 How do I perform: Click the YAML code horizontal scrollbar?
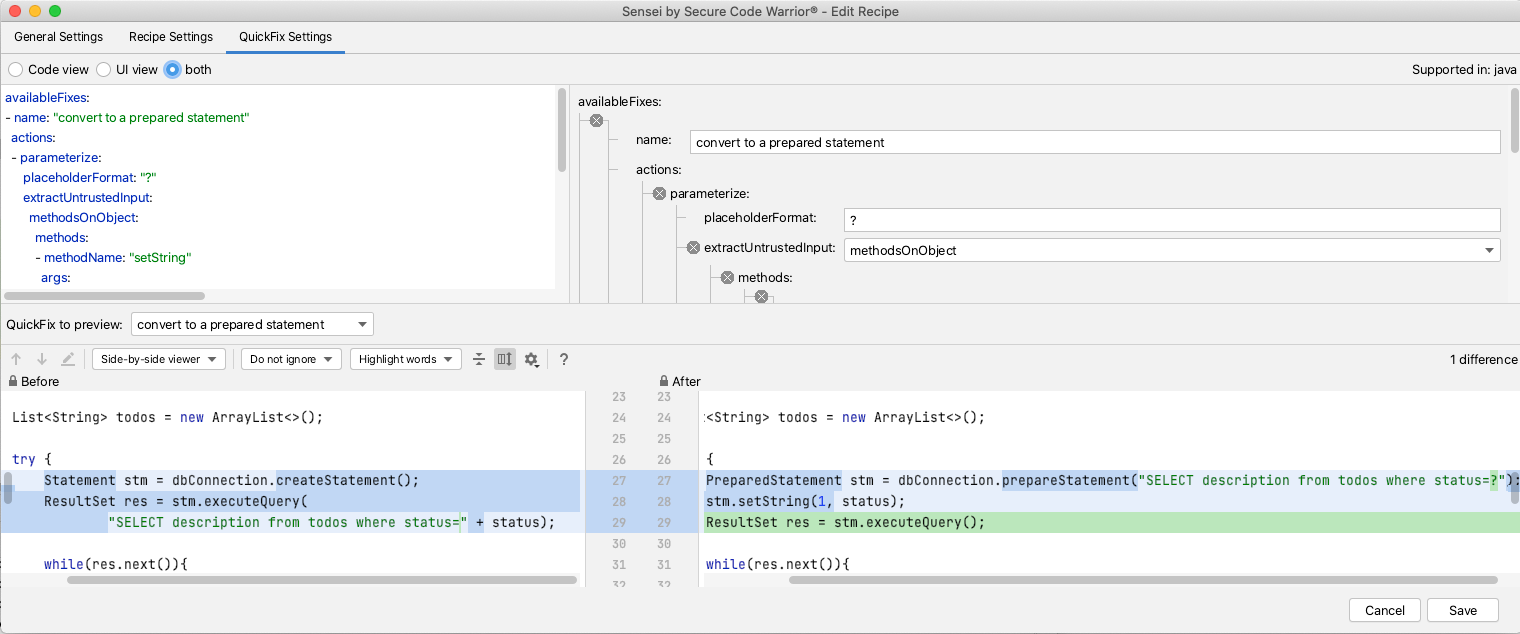click(103, 296)
